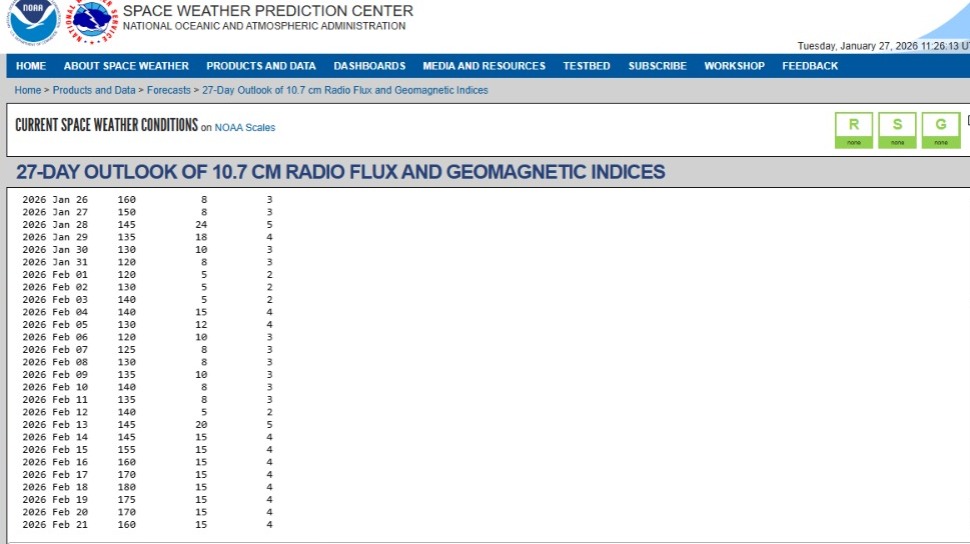Open the G geomagnetic storm scale indicator

(940, 129)
